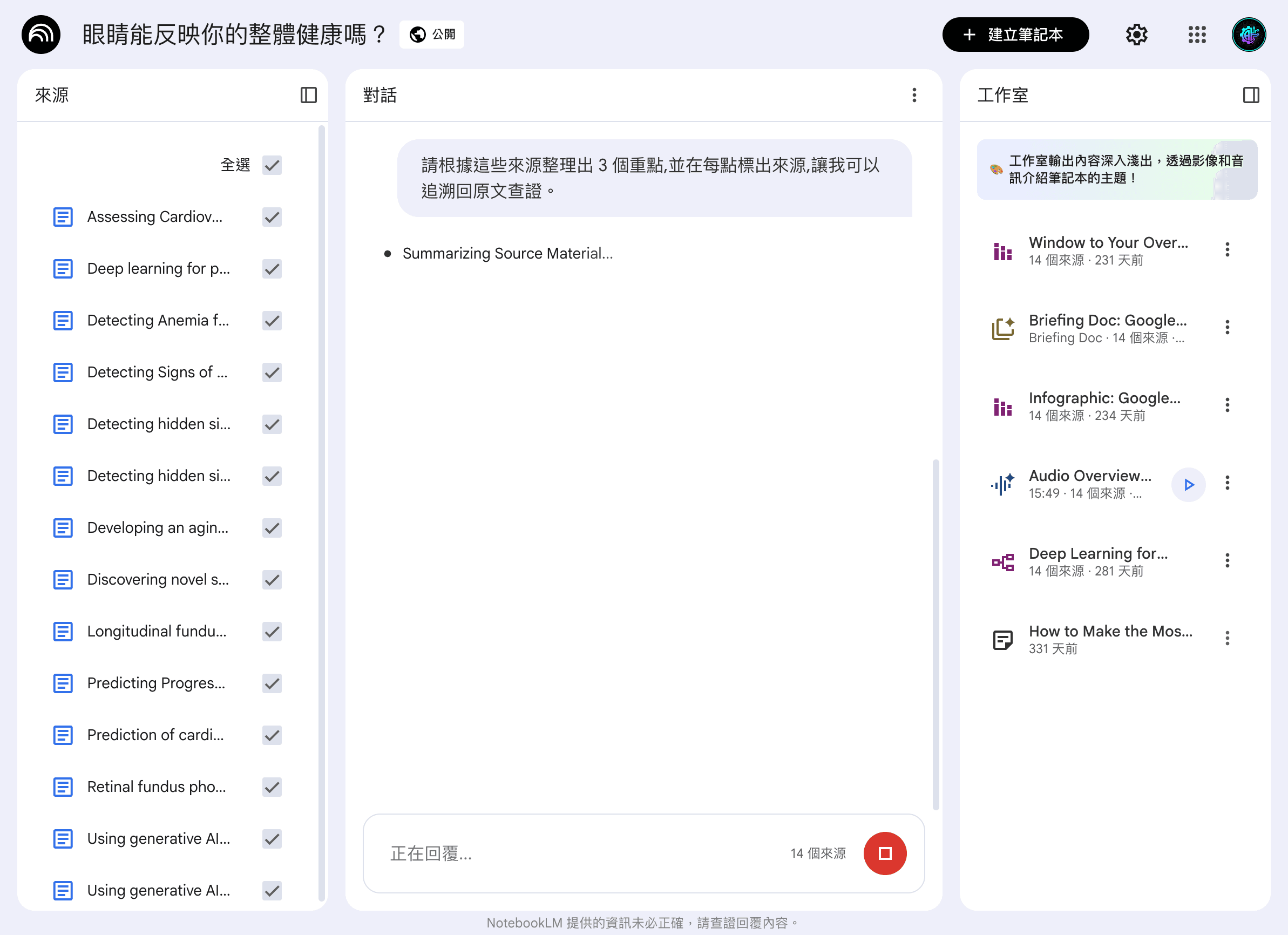
Task: Uncheck the Assessing Cardiov... source
Action: (x=272, y=217)
